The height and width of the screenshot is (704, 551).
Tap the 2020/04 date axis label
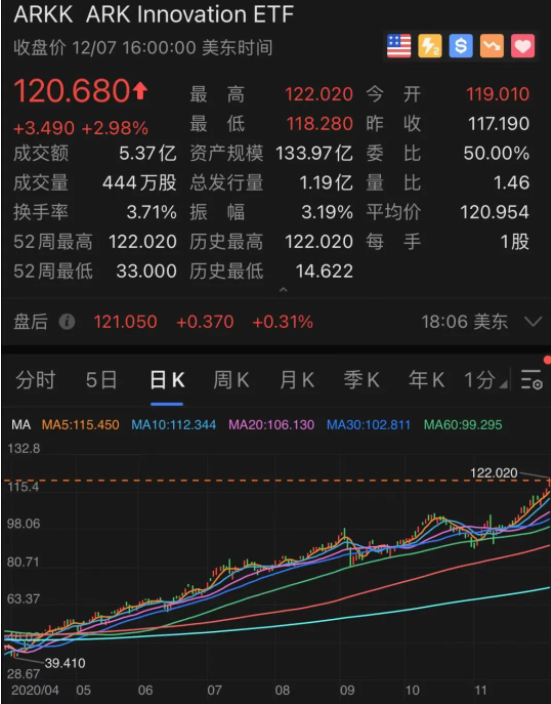click(35, 690)
